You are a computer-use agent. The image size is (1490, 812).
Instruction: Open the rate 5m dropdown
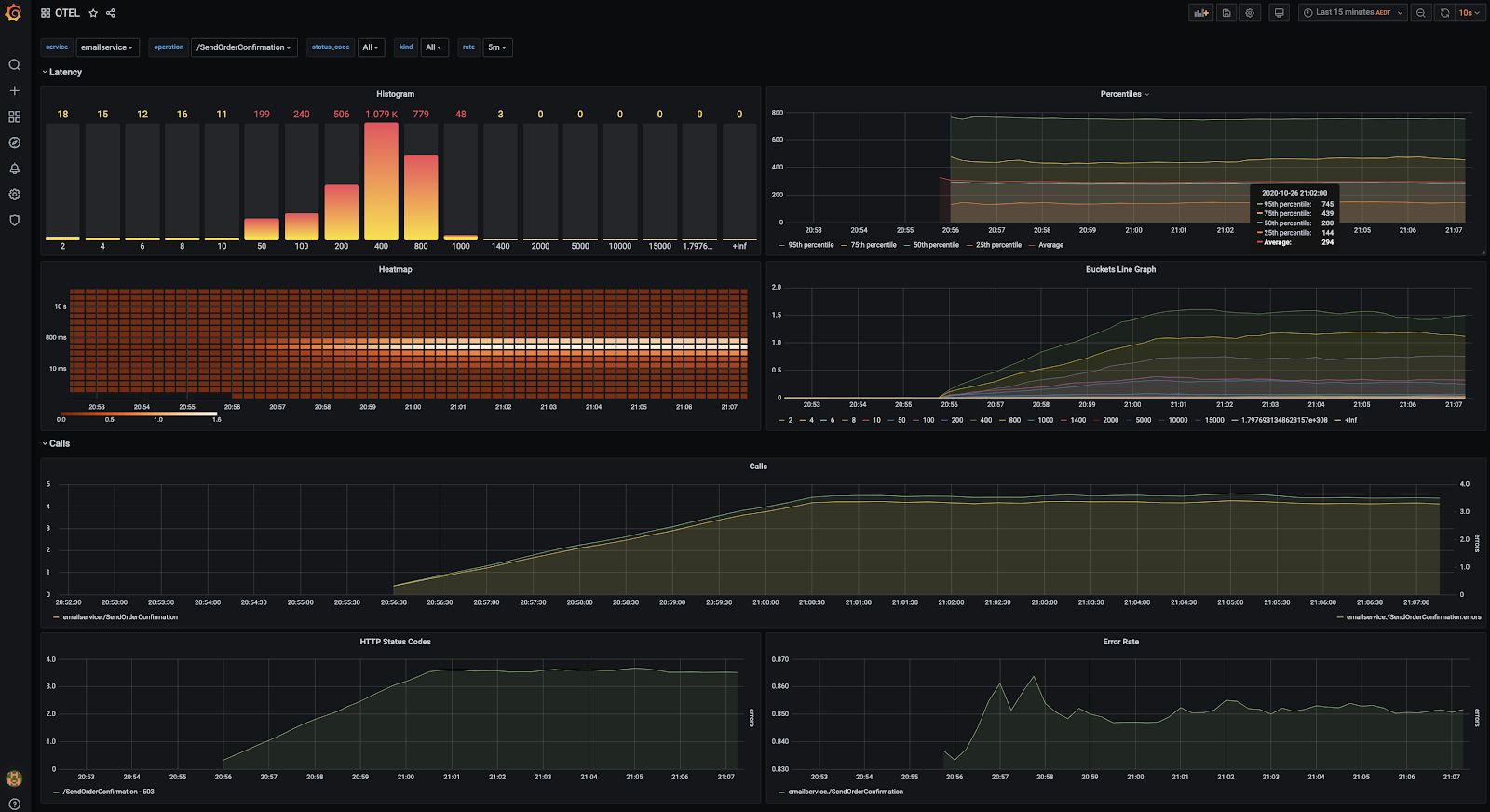pyautogui.click(x=497, y=47)
